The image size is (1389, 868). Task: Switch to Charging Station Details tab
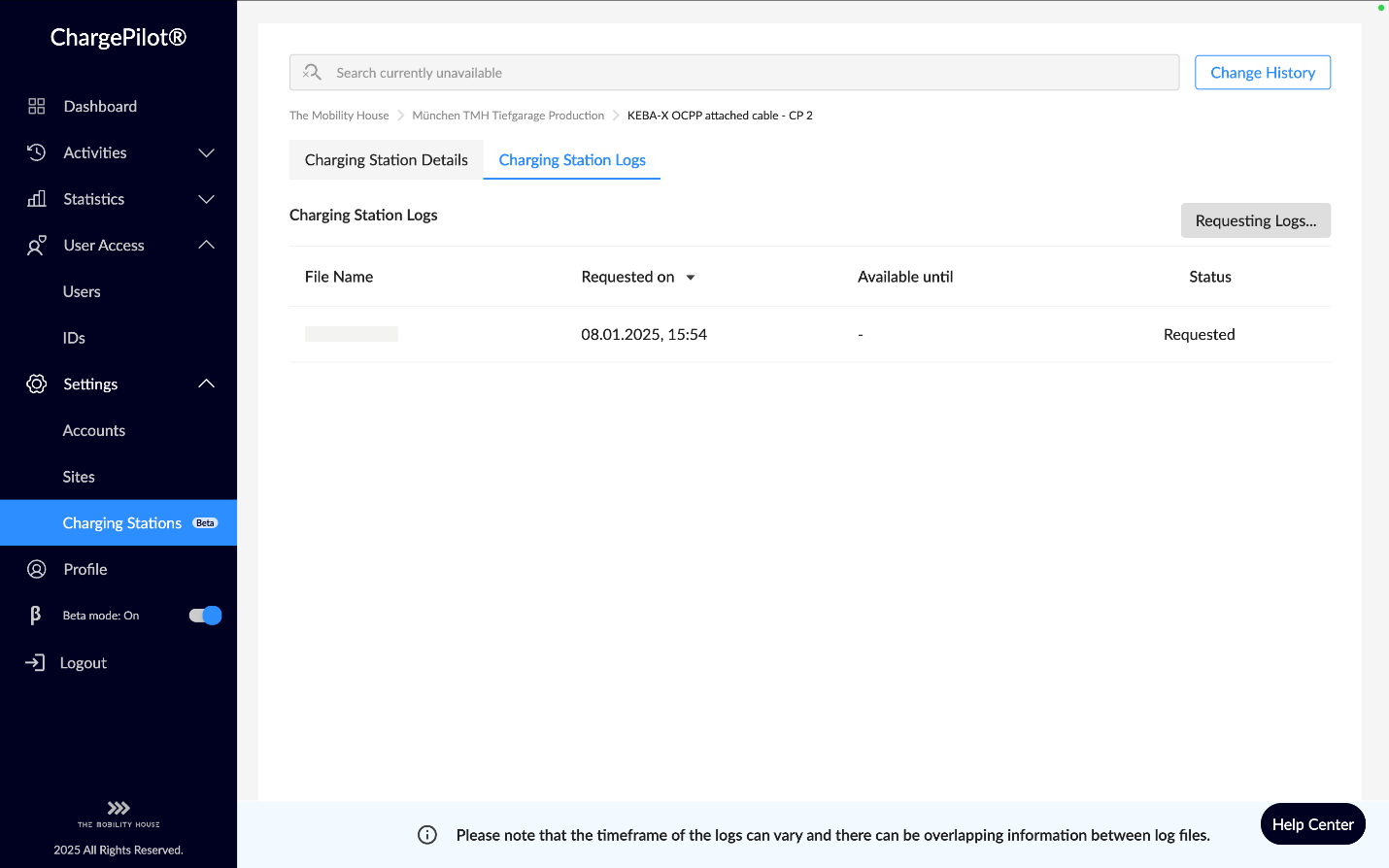click(x=387, y=160)
